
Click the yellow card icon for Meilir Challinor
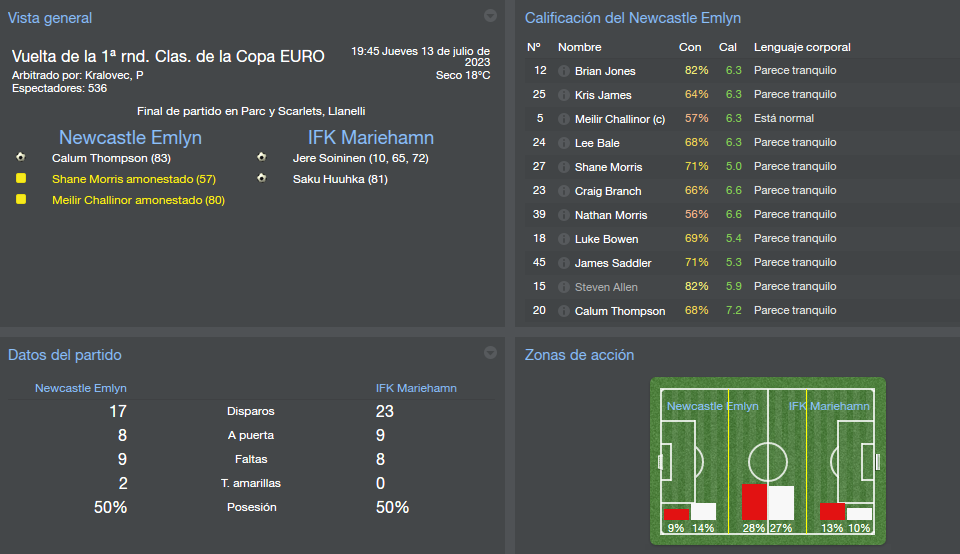pos(20,200)
